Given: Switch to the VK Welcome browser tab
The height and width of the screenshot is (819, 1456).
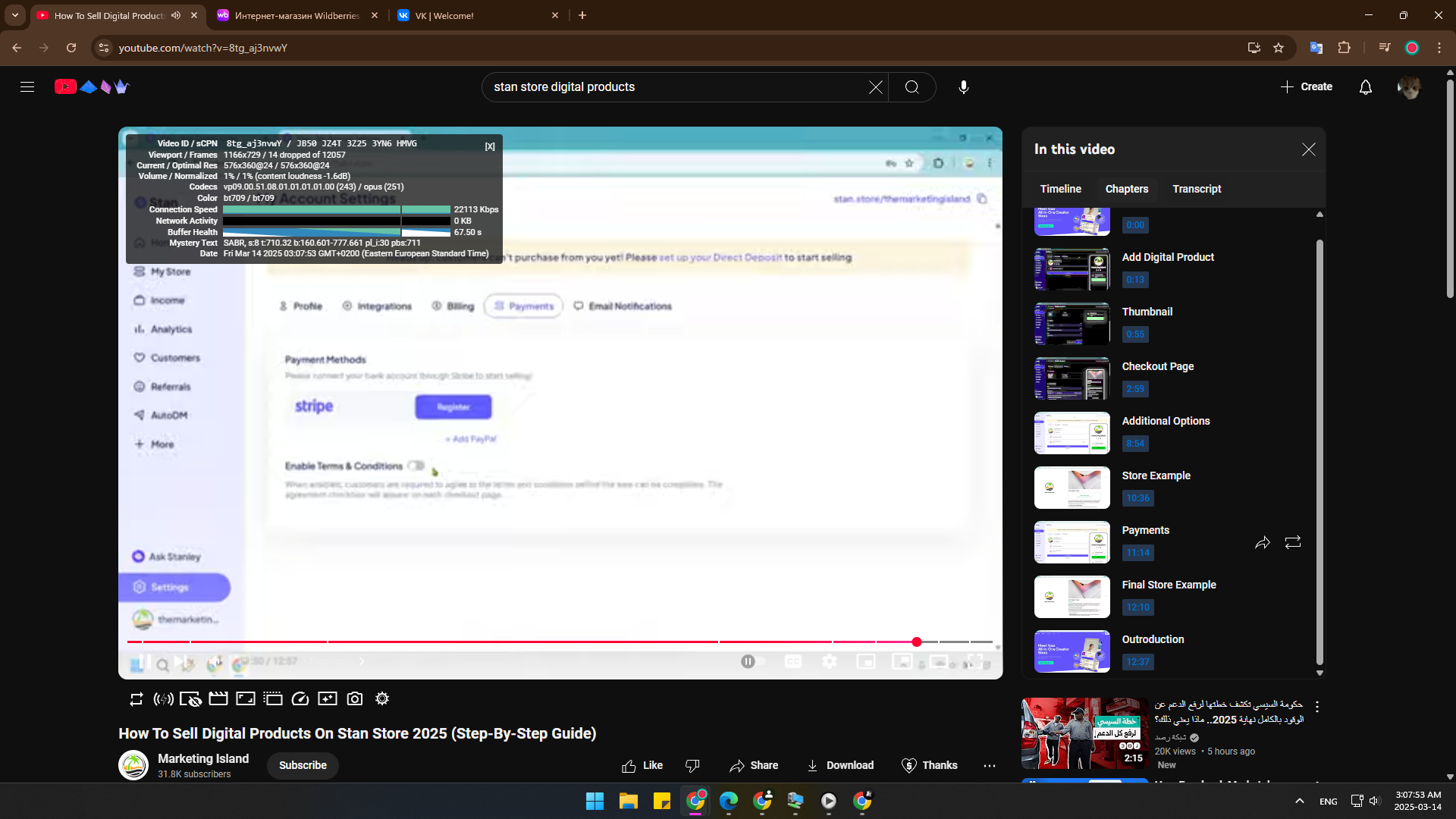Looking at the screenshot, I should point(478,15).
